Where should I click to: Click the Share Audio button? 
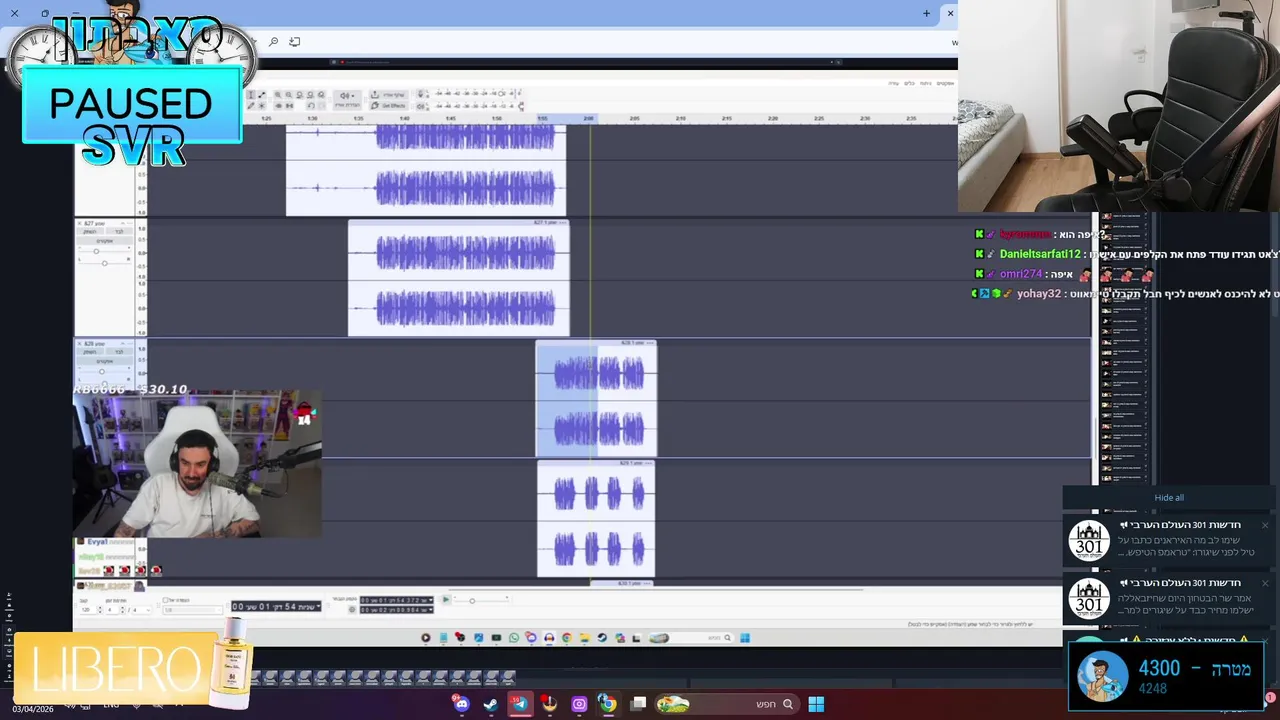point(389,95)
